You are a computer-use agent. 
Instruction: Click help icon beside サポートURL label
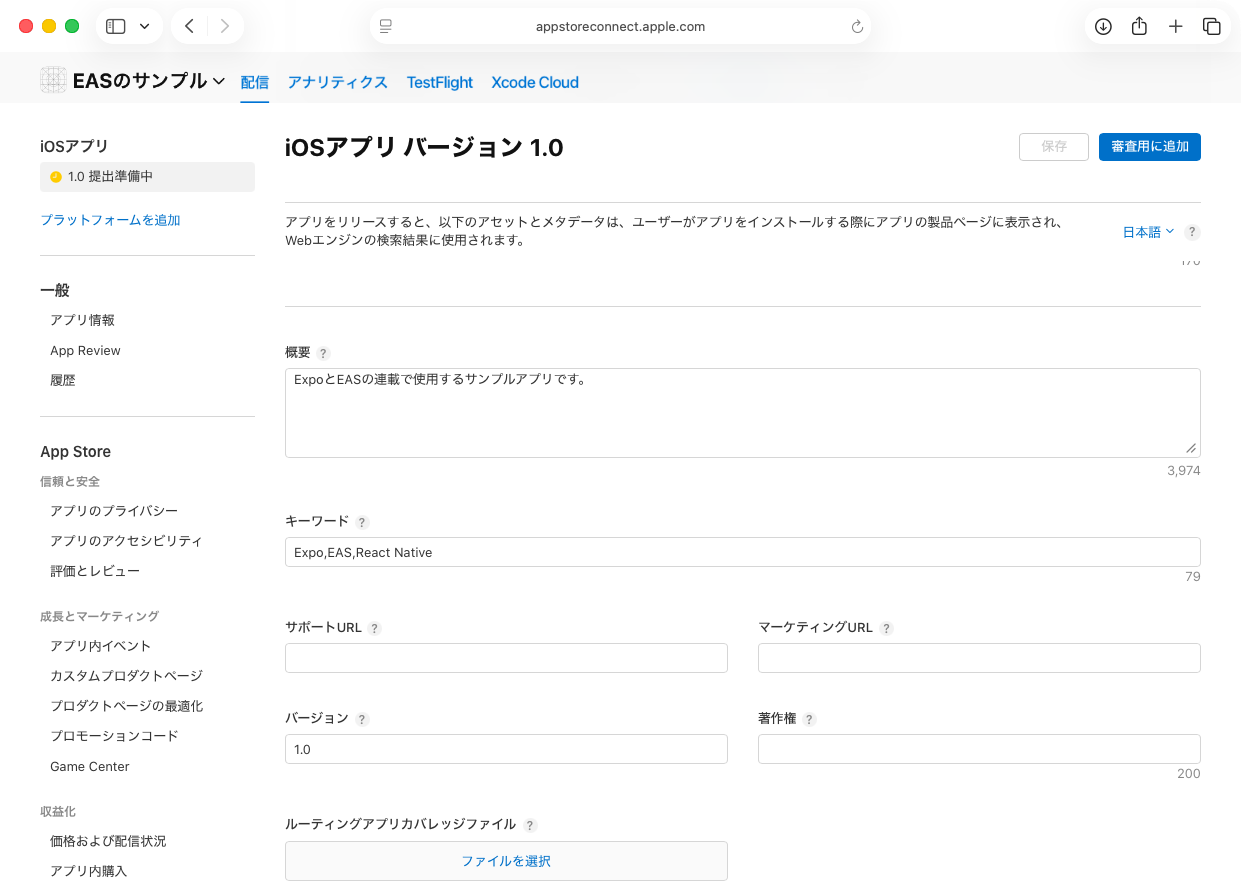point(375,629)
